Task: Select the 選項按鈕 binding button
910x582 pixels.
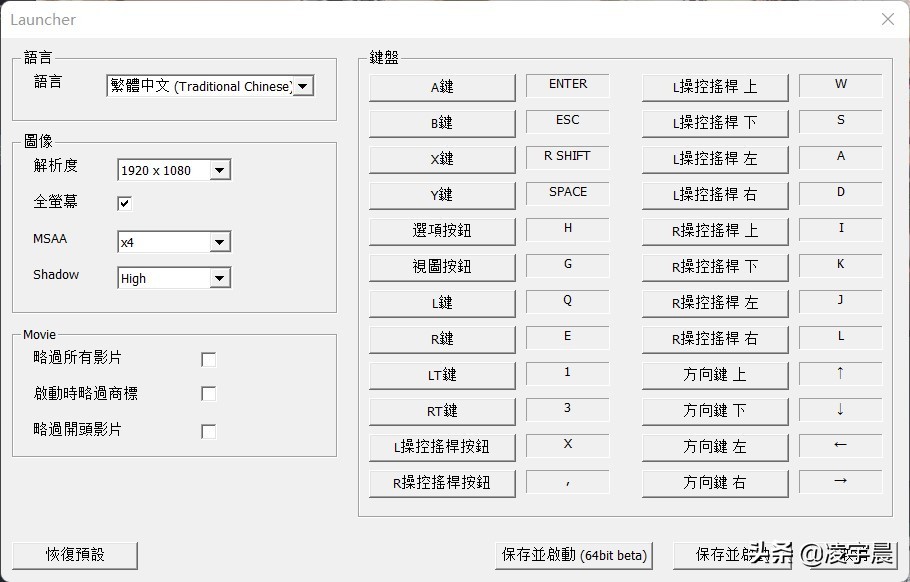Action: (x=442, y=231)
